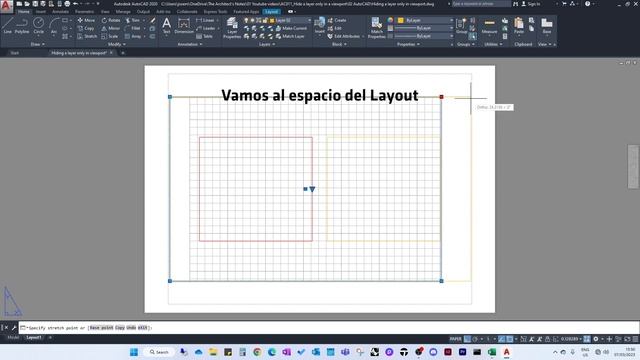Click the new drawing tab plus button
This screenshot has width=640, height=360.
coord(123,53)
